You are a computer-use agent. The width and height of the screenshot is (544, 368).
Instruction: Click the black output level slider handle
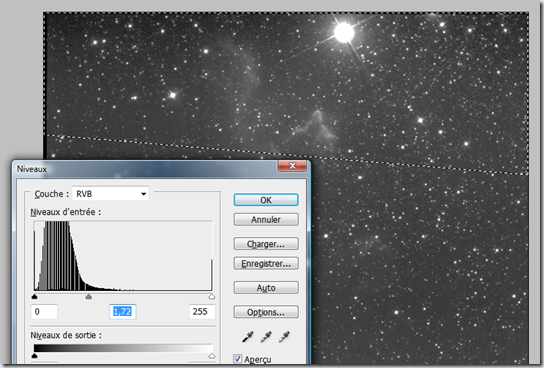[x=34, y=356]
